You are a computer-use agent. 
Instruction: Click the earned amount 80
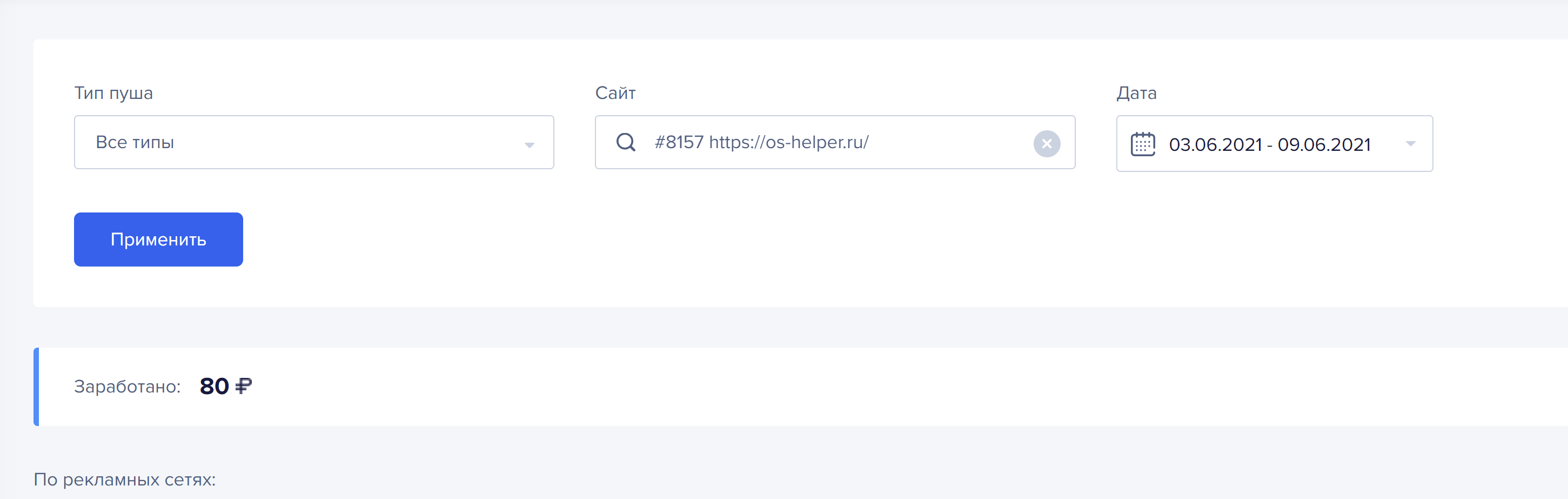pyautogui.click(x=215, y=385)
